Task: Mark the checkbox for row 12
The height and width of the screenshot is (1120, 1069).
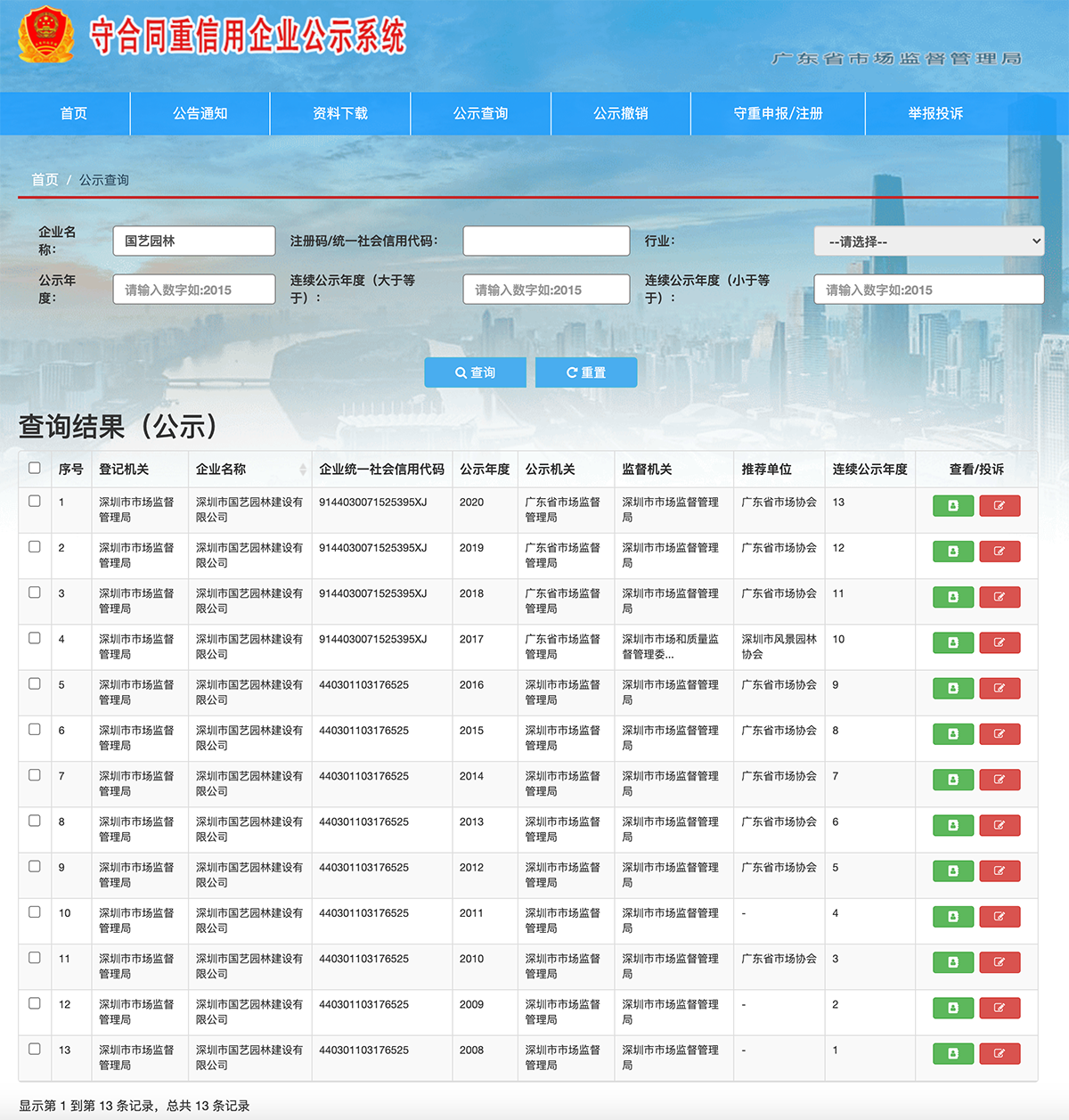Action: click(x=34, y=1003)
